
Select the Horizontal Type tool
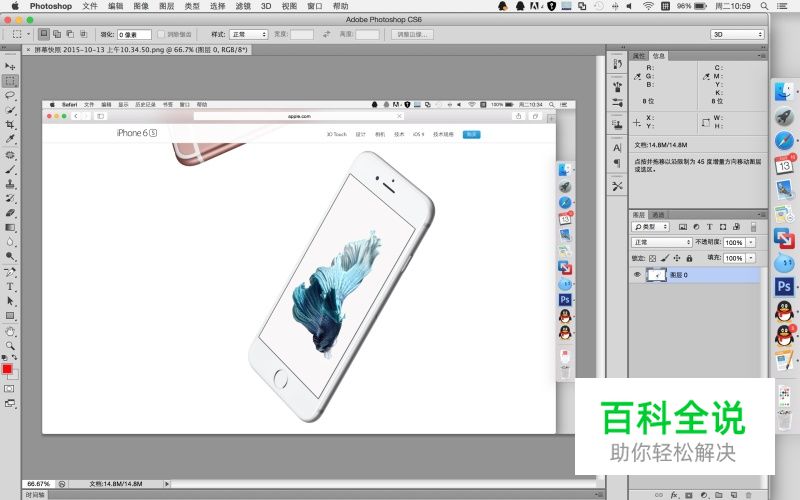point(10,286)
